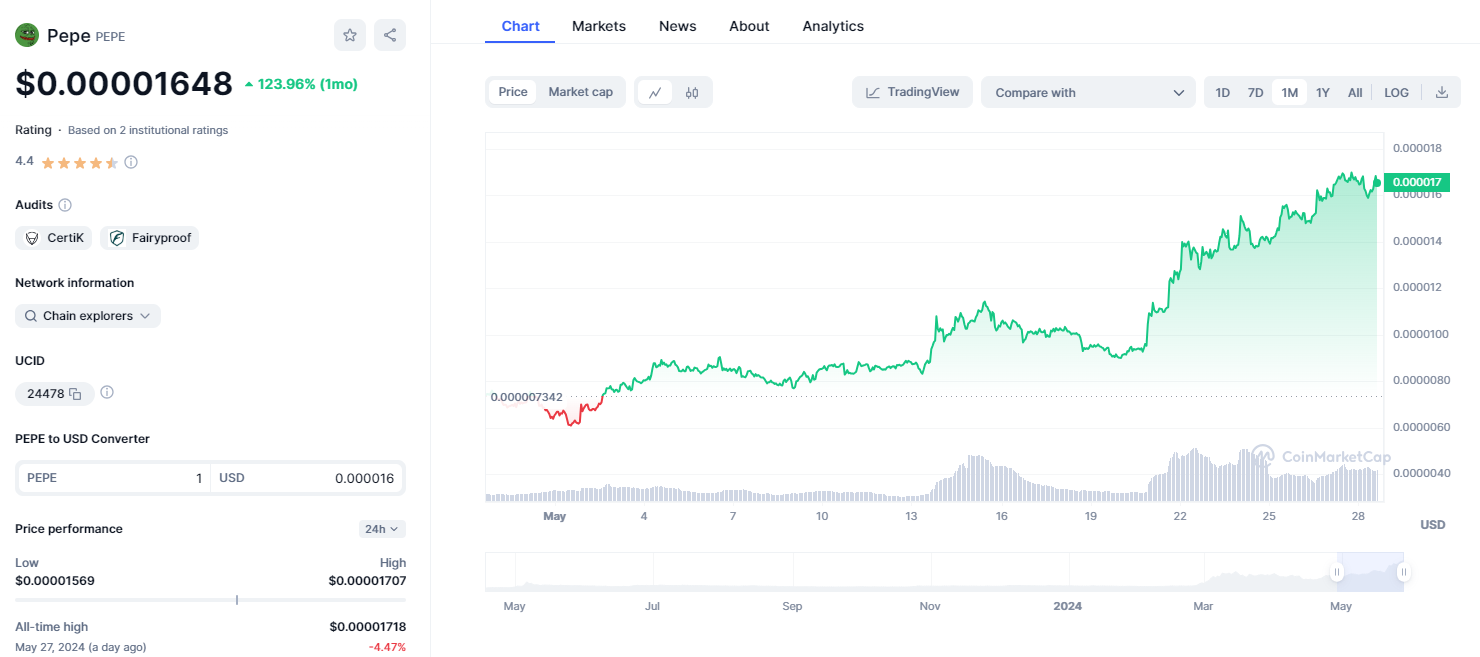Click the 4.4 star rating row

pos(76,162)
